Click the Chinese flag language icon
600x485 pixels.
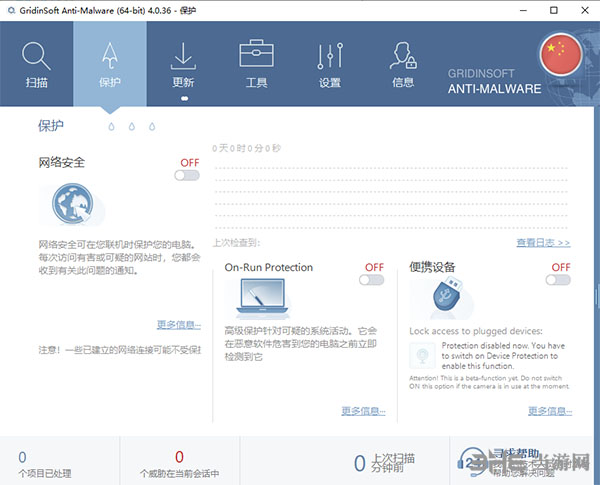coord(561,54)
